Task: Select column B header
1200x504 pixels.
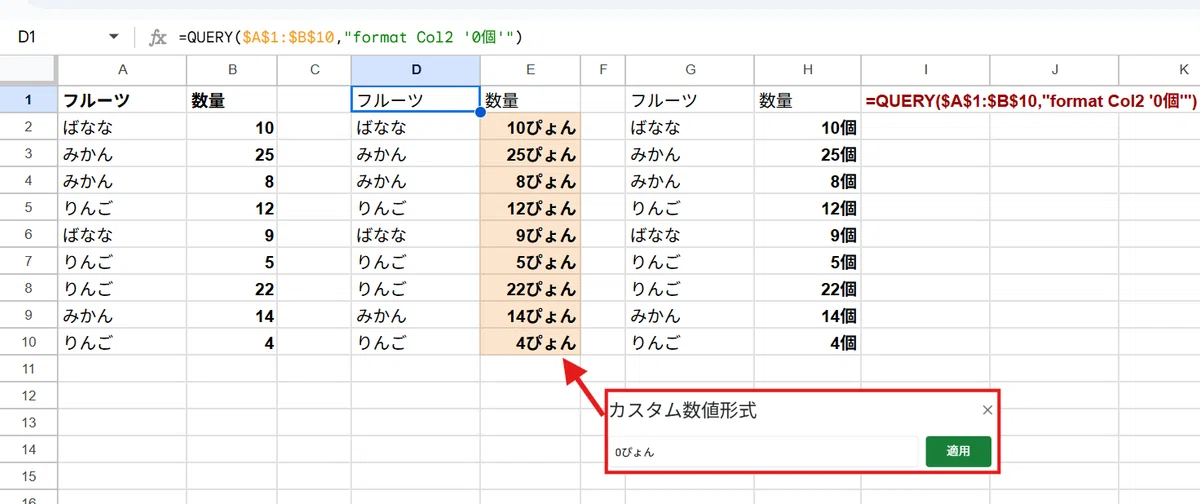Action: tap(232, 69)
